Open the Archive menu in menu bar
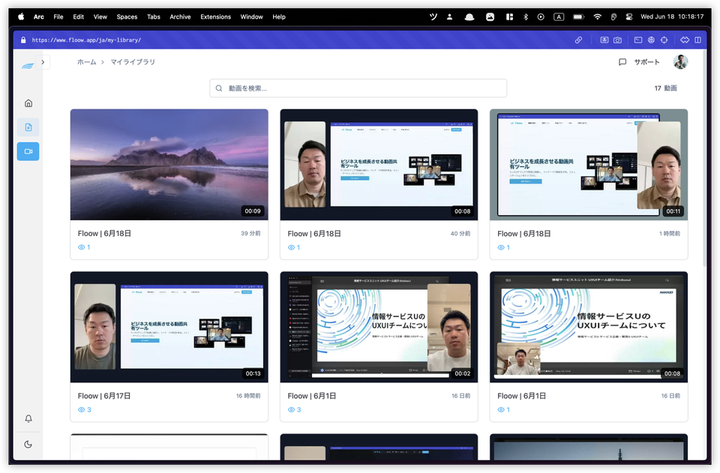The image size is (720, 473). (x=180, y=17)
